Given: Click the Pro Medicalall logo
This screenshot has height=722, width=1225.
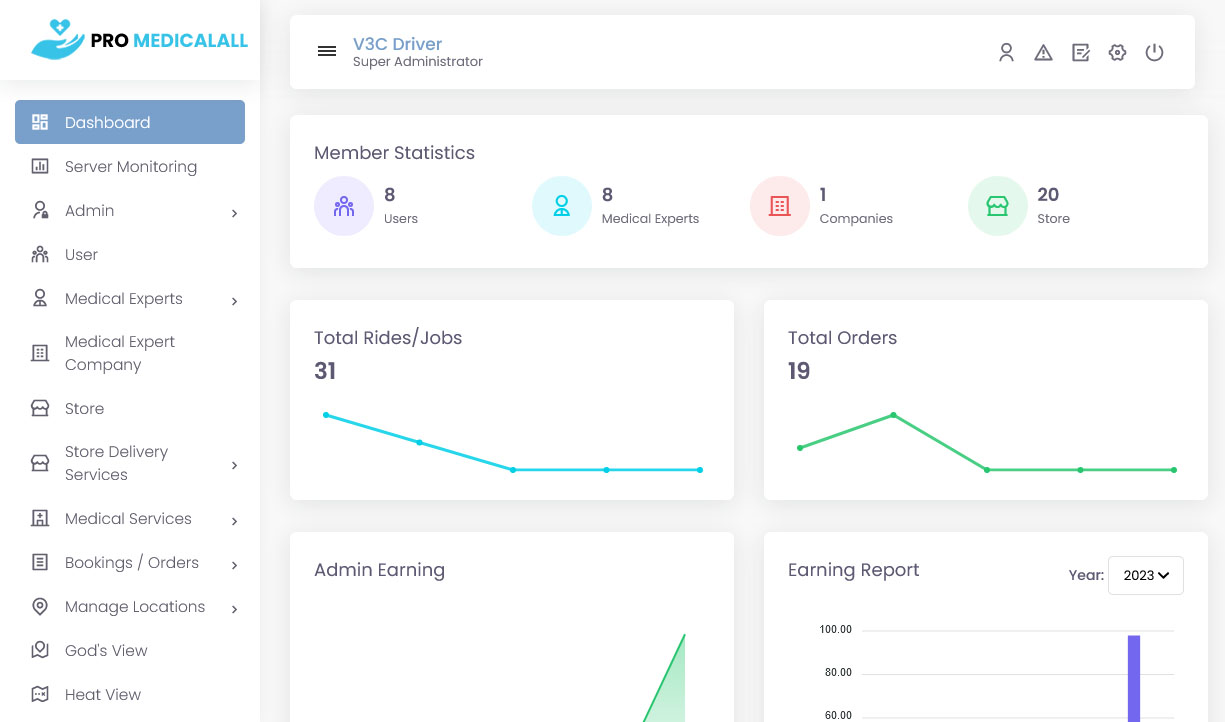Looking at the screenshot, I should 139,40.
